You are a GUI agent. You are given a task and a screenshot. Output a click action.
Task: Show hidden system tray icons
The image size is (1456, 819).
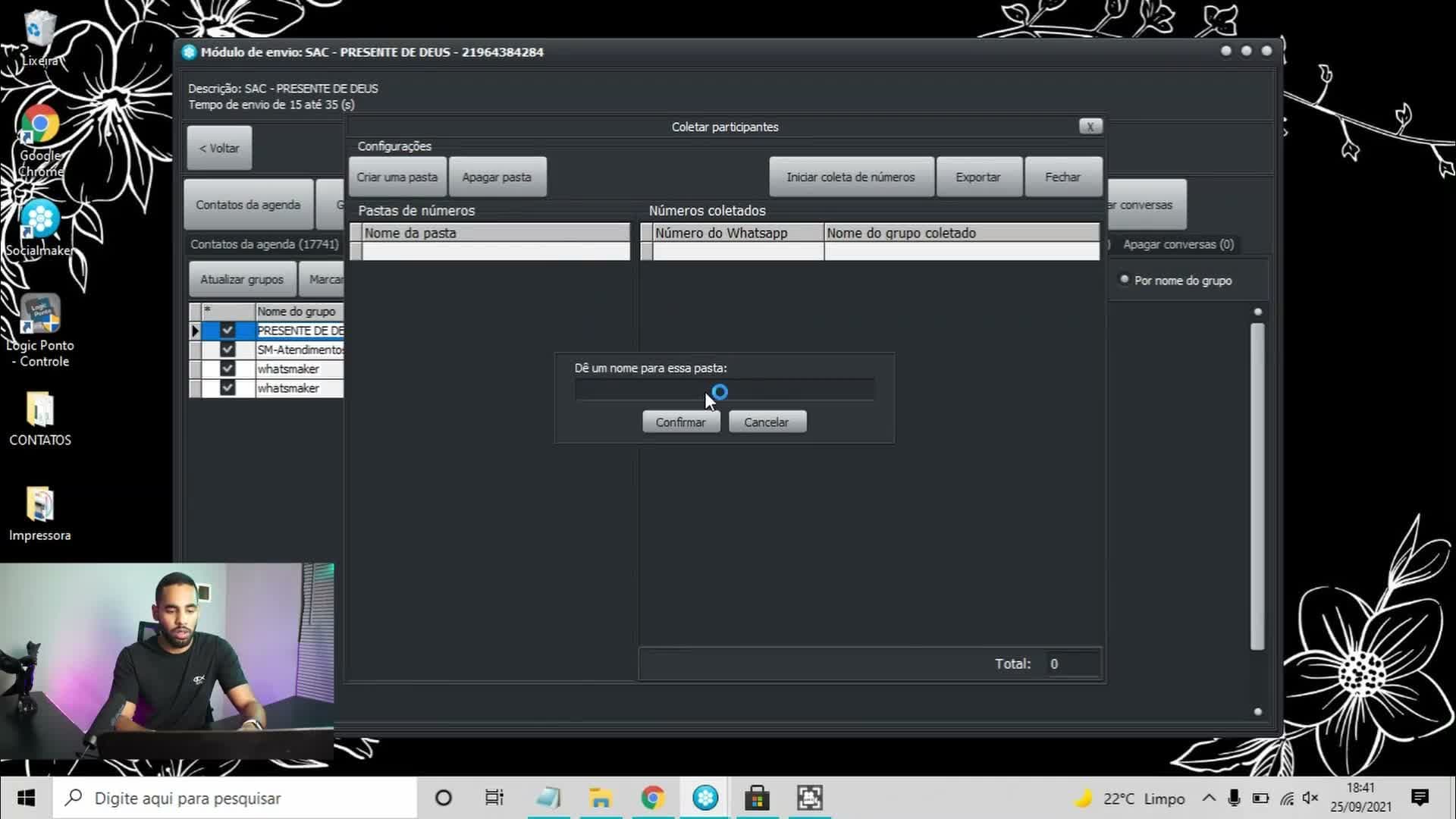[x=1209, y=798]
